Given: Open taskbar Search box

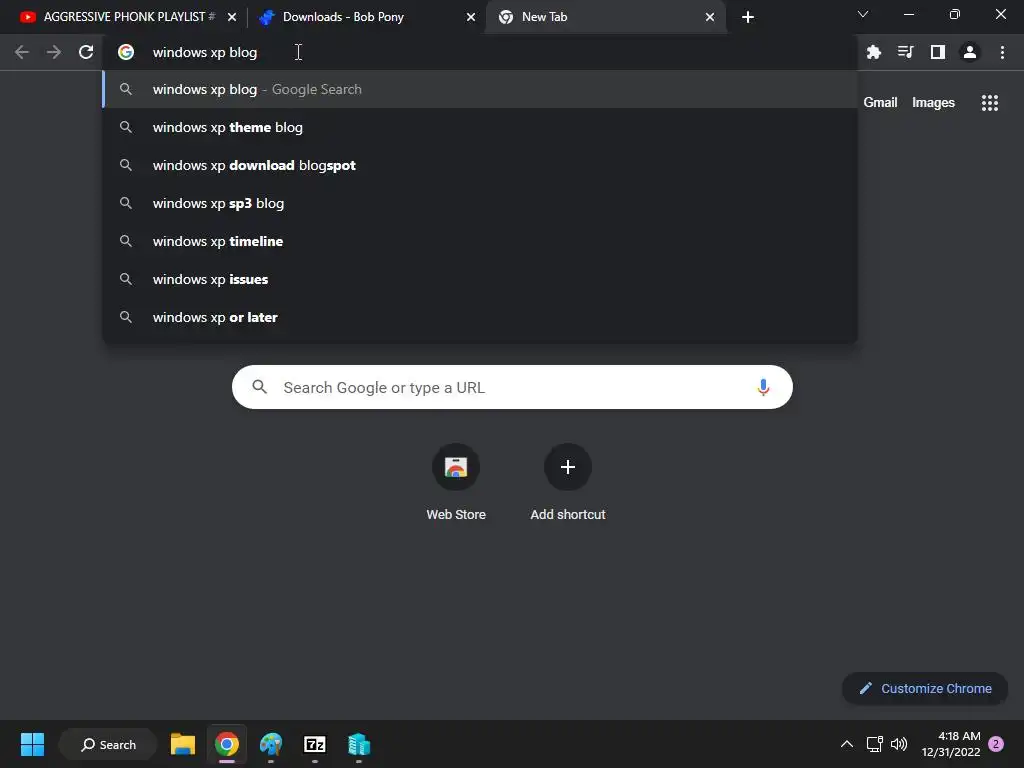Looking at the screenshot, I should pos(108,744).
